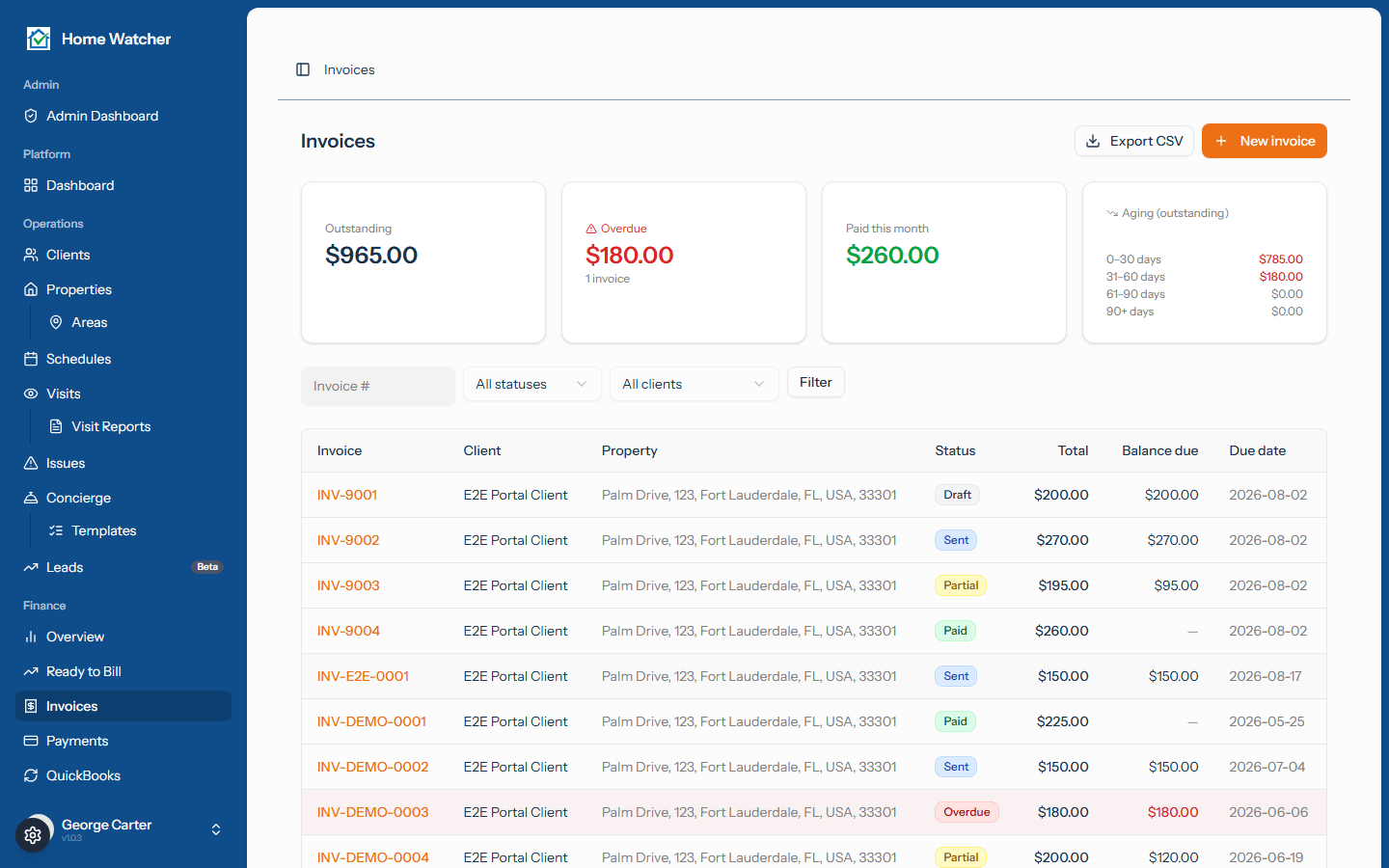Open Schedules in the sidebar
Screen dimensions: 1389x868
pyautogui.click(x=123, y=359)
